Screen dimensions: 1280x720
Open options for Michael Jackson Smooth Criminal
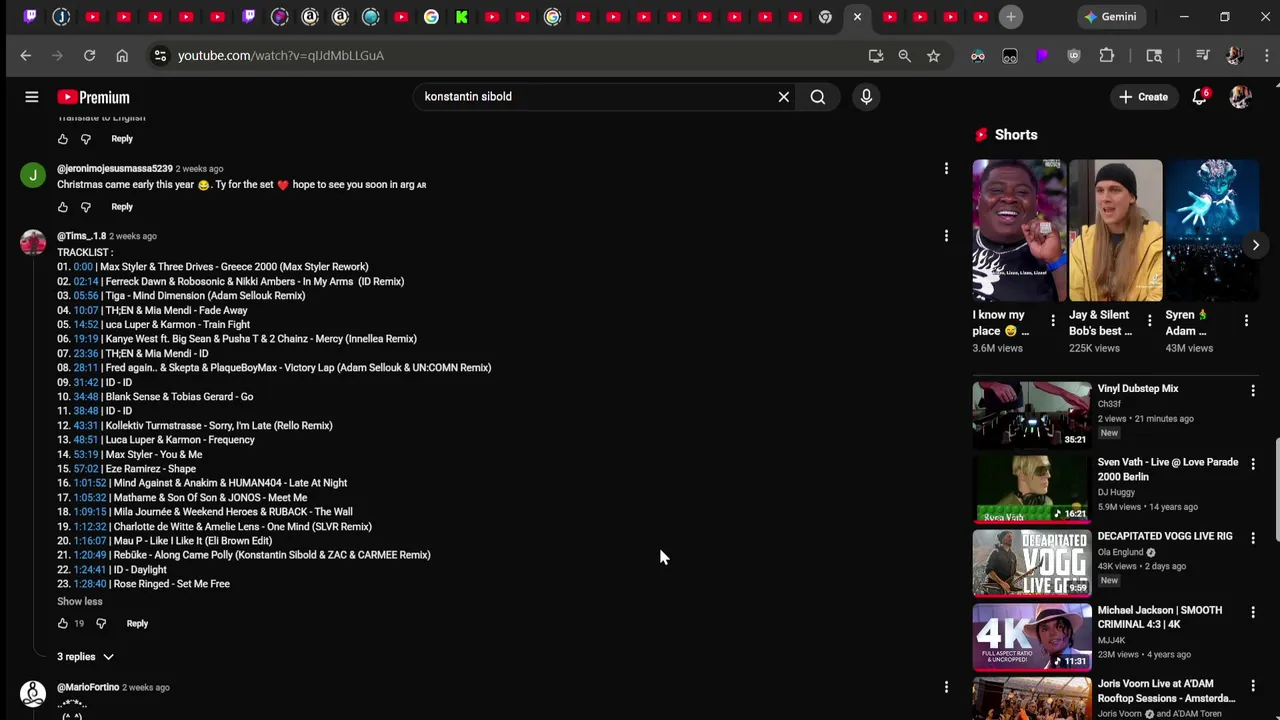tap(1253, 613)
